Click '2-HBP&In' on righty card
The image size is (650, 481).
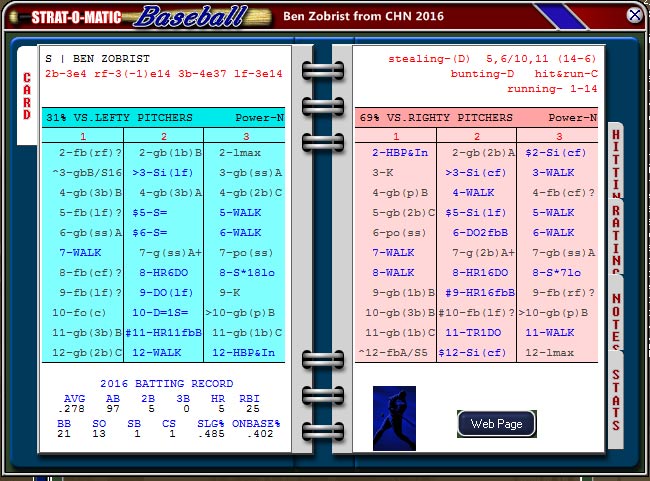click(x=400, y=153)
